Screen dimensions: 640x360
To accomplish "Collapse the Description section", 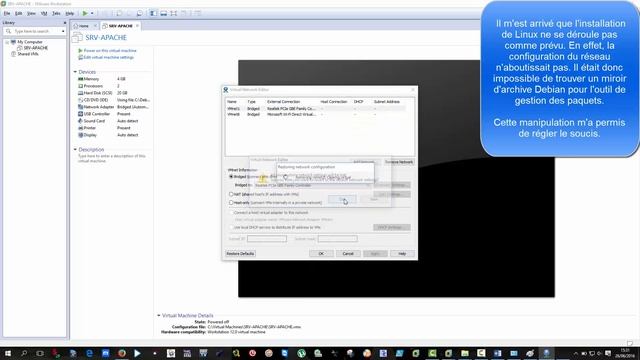I will (x=75, y=150).
